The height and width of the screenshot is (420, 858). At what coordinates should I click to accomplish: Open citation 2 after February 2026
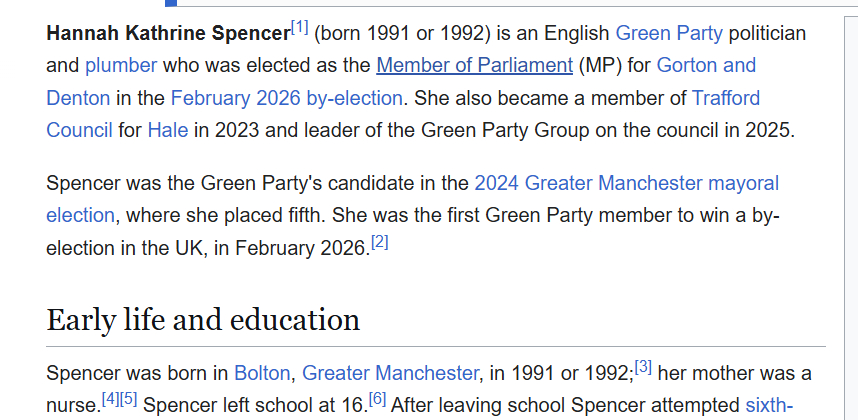point(379,241)
